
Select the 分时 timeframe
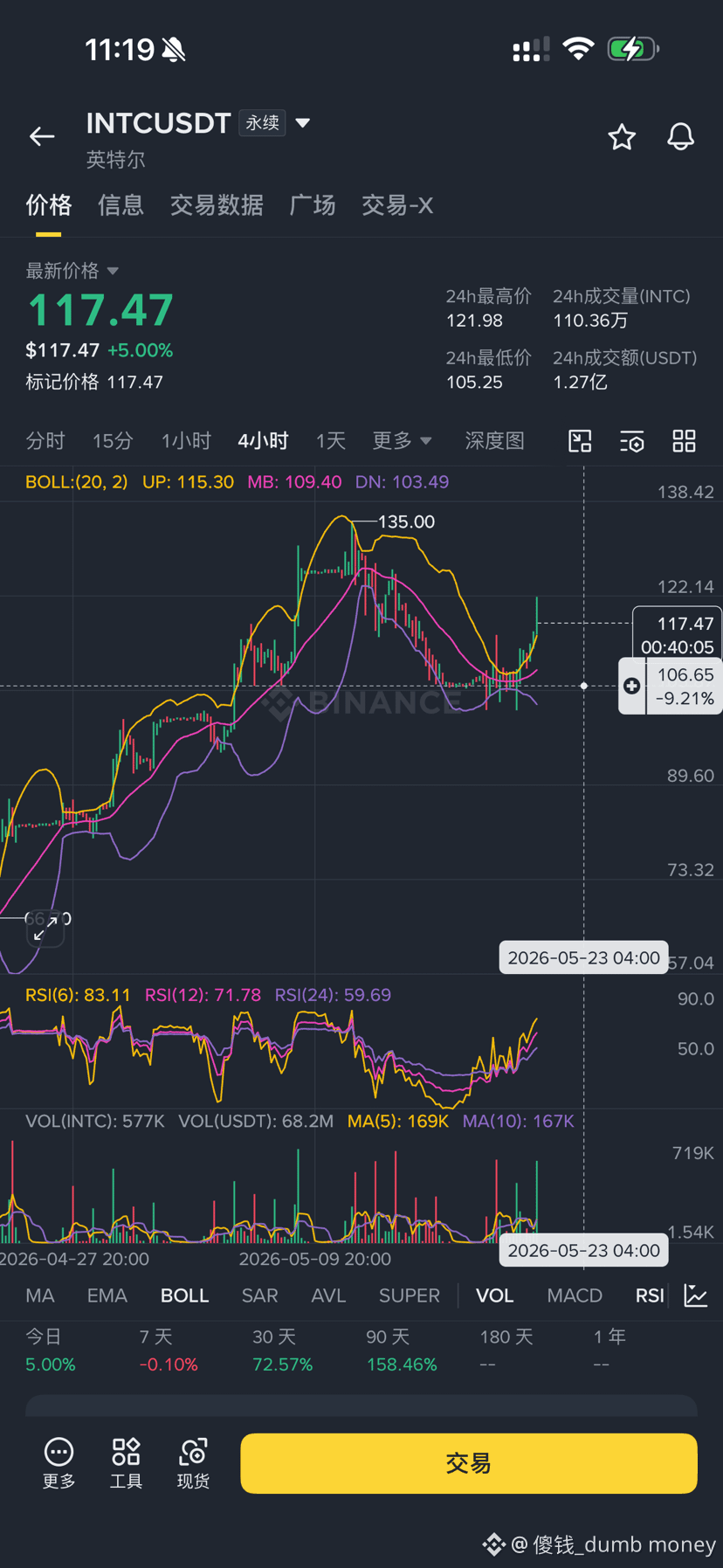click(x=45, y=441)
